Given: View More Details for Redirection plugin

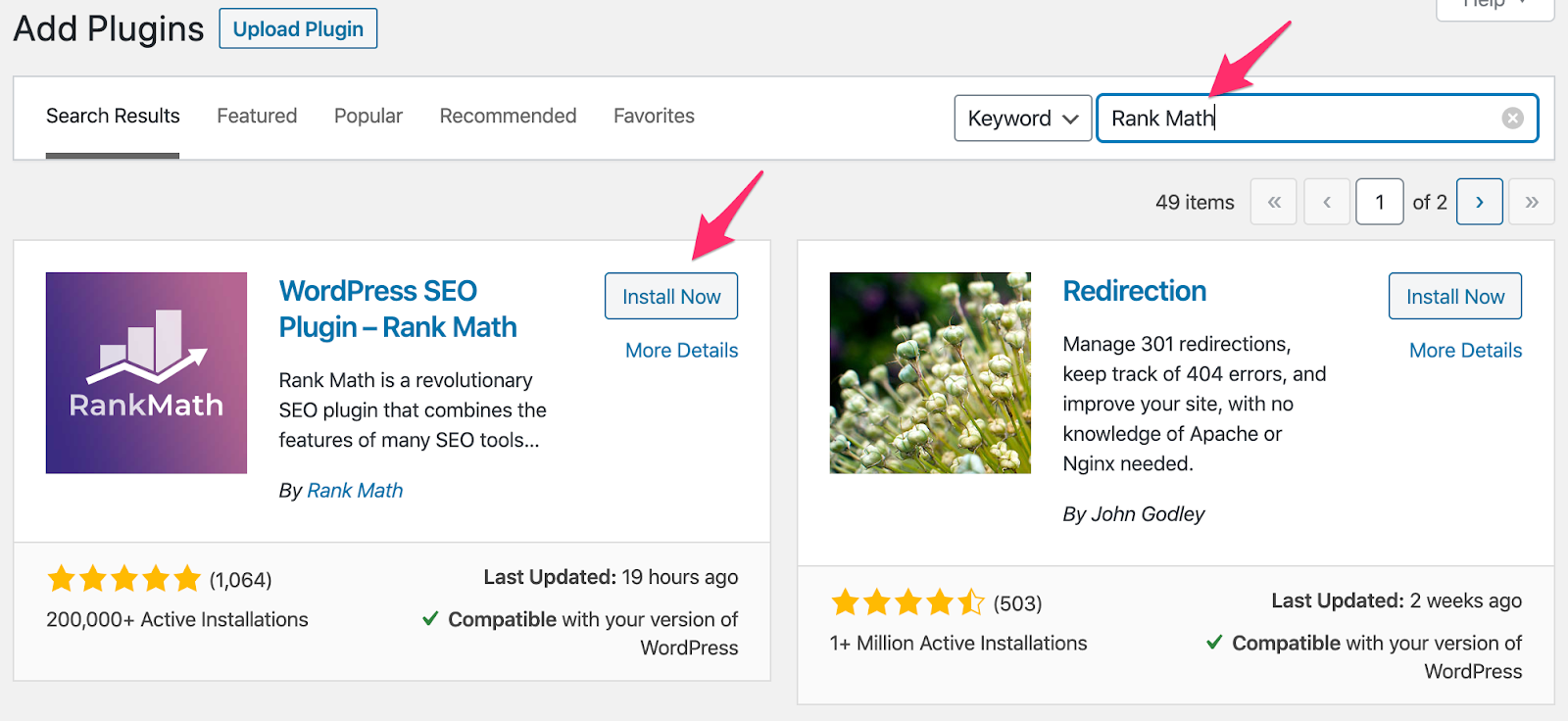Looking at the screenshot, I should (1466, 351).
